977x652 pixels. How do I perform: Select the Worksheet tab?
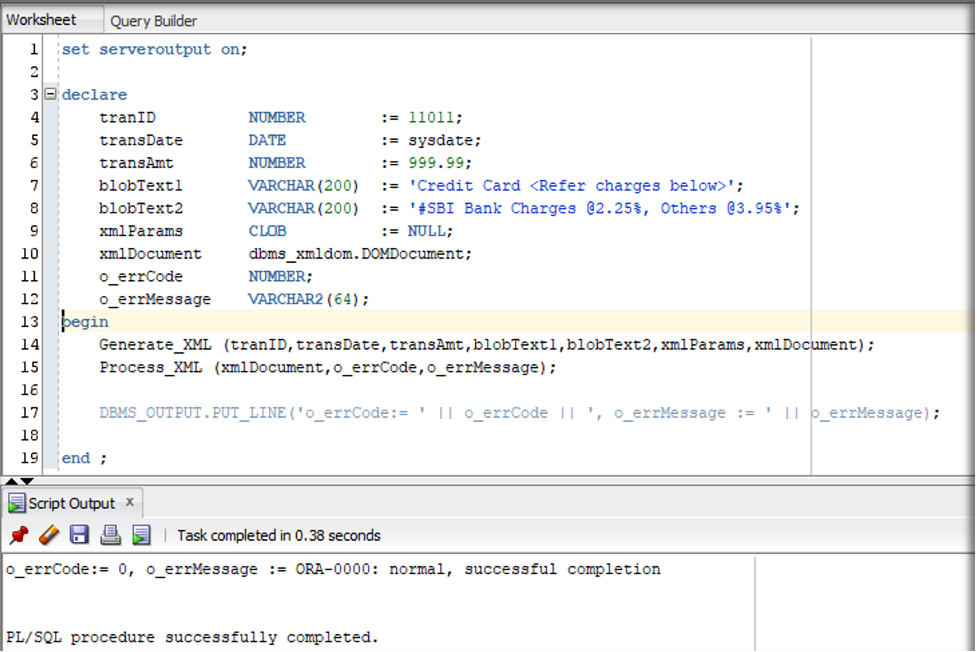point(41,20)
